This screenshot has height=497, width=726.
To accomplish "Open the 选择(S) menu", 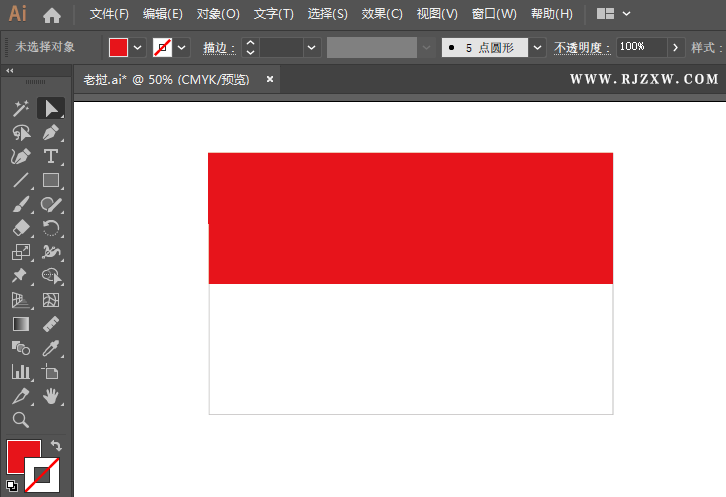I will (327, 14).
